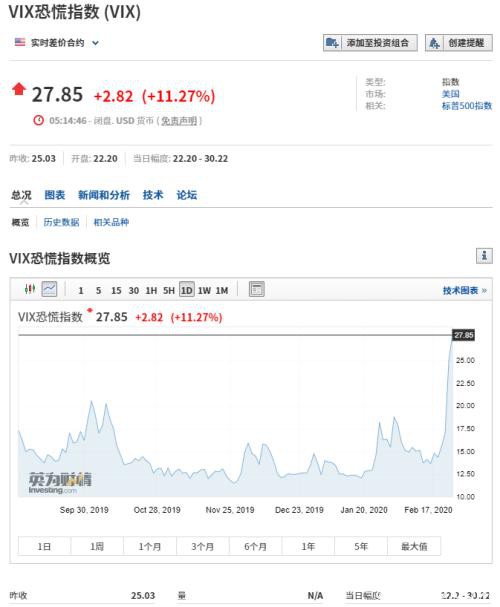Switch to the 论坛 tab
500x607 pixels.
187,195
